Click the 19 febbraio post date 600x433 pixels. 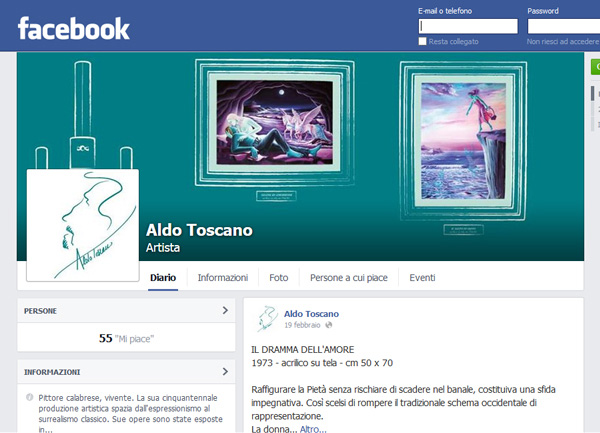coord(302,325)
